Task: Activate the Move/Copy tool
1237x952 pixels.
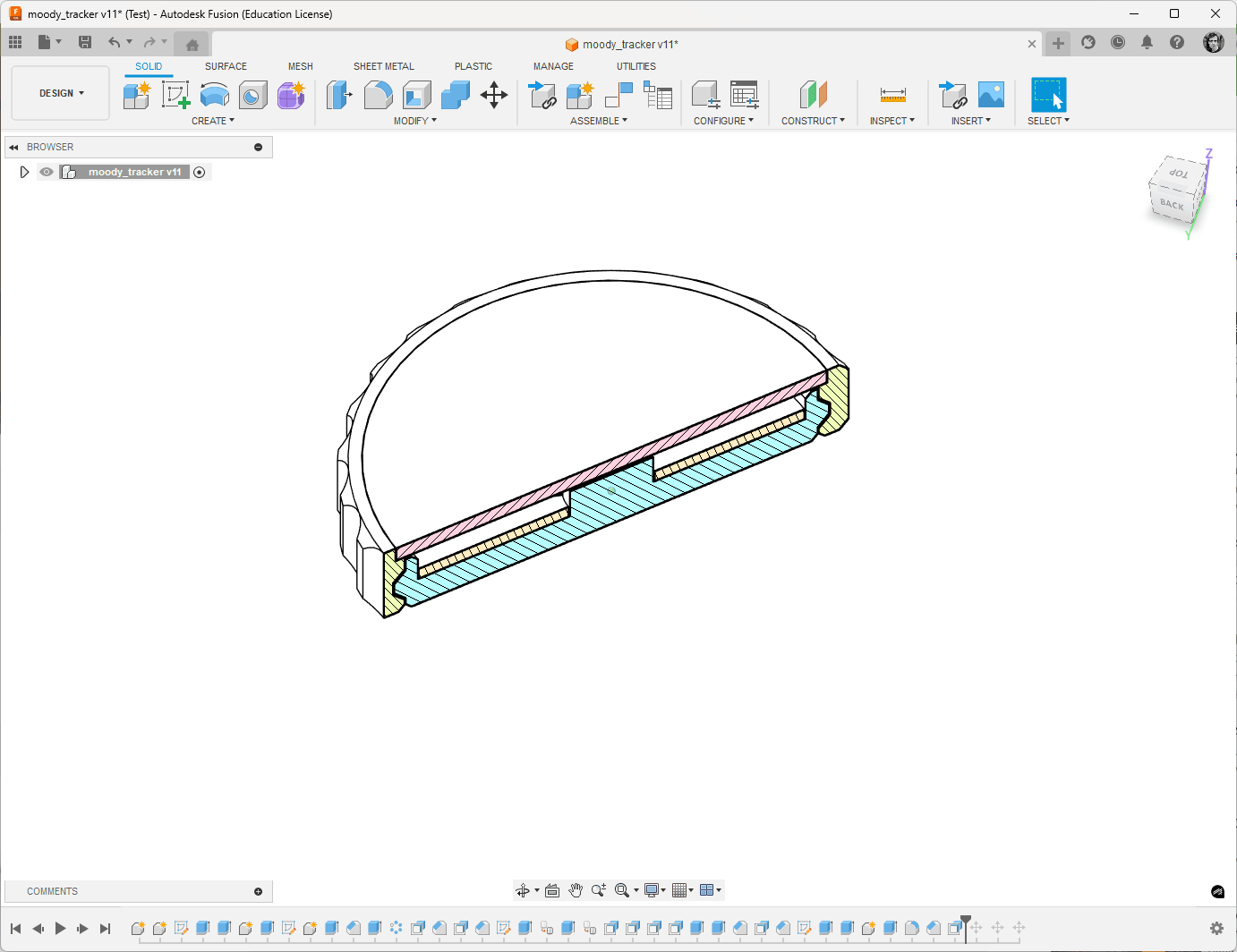Action: [x=494, y=95]
